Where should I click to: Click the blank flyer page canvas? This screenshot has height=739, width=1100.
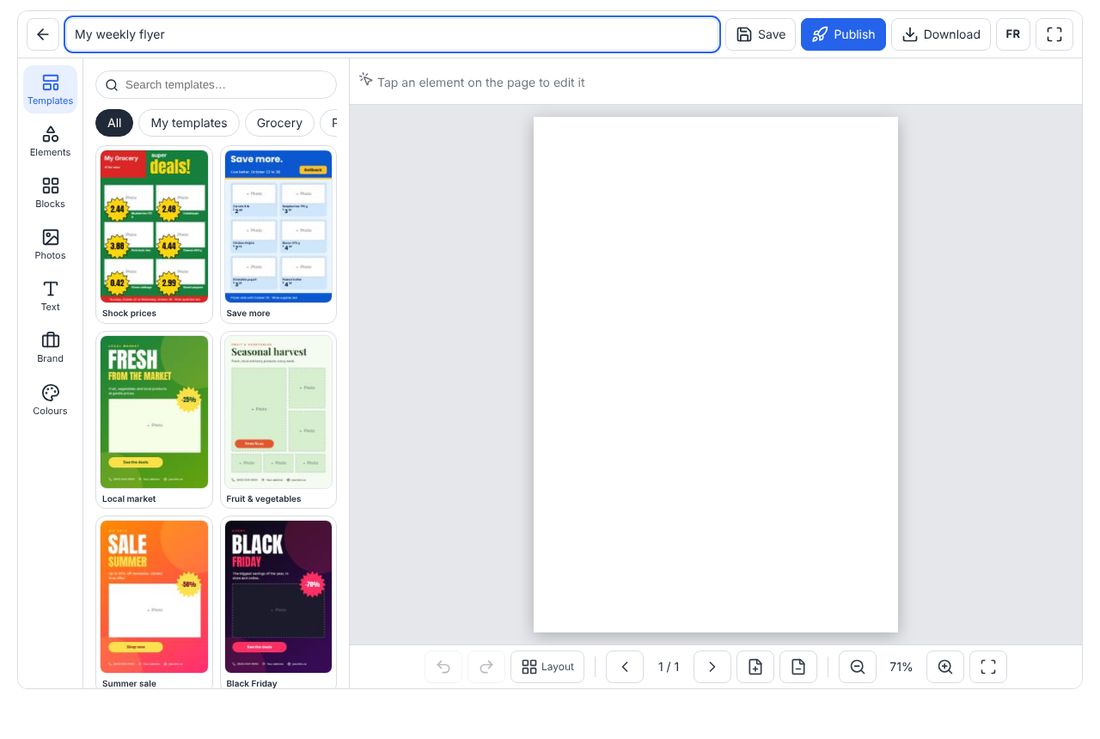pos(716,375)
